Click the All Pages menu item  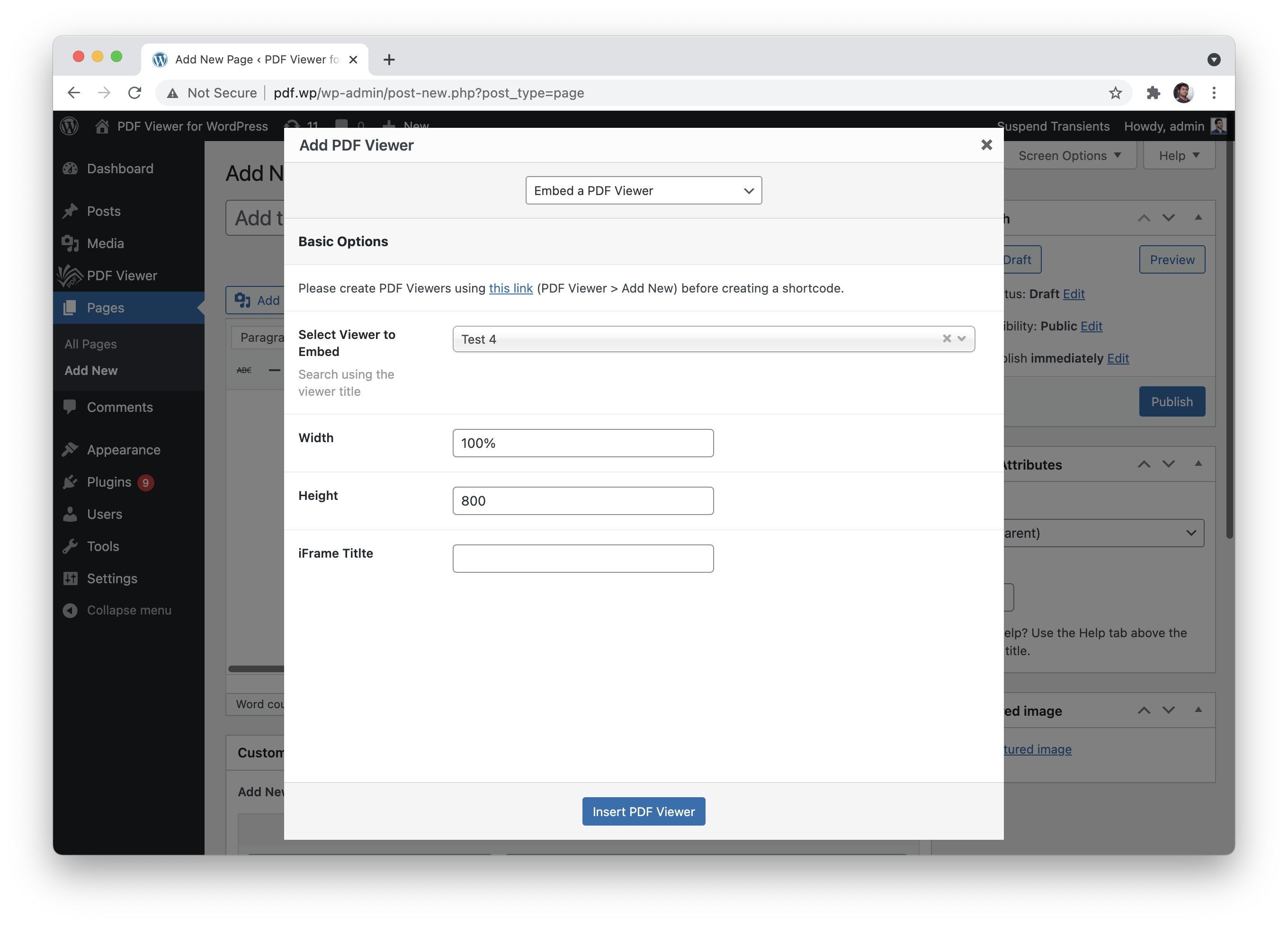point(90,343)
